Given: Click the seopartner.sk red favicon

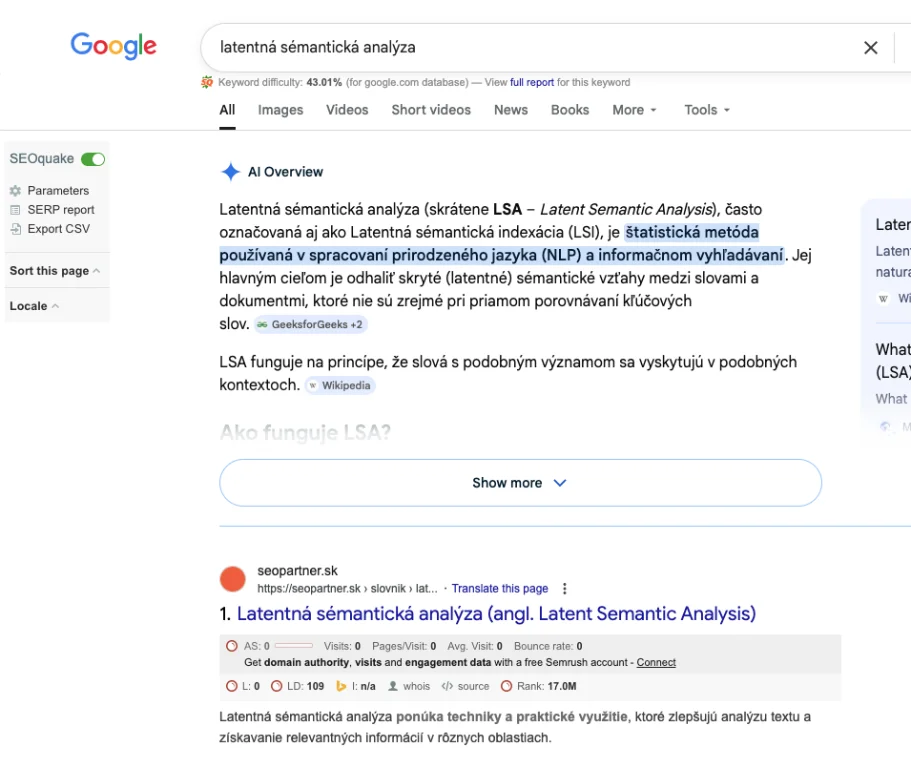Looking at the screenshot, I should tap(232, 579).
